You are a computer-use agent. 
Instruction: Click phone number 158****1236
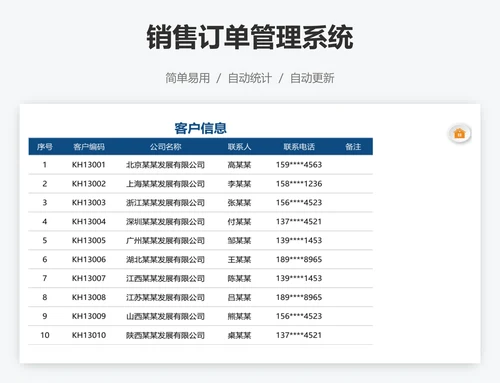[299, 184]
